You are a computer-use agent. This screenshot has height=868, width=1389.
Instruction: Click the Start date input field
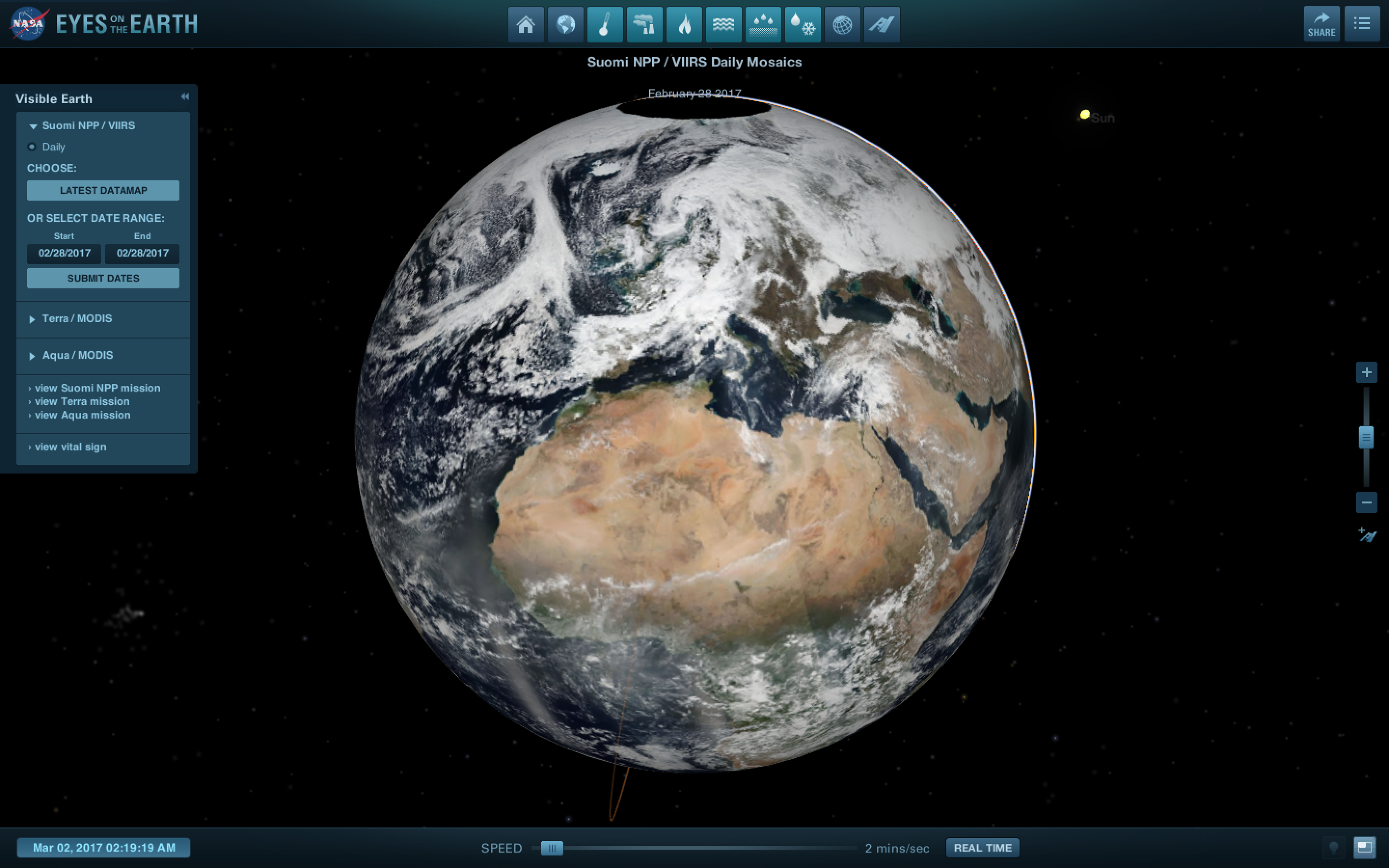pos(64,253)
